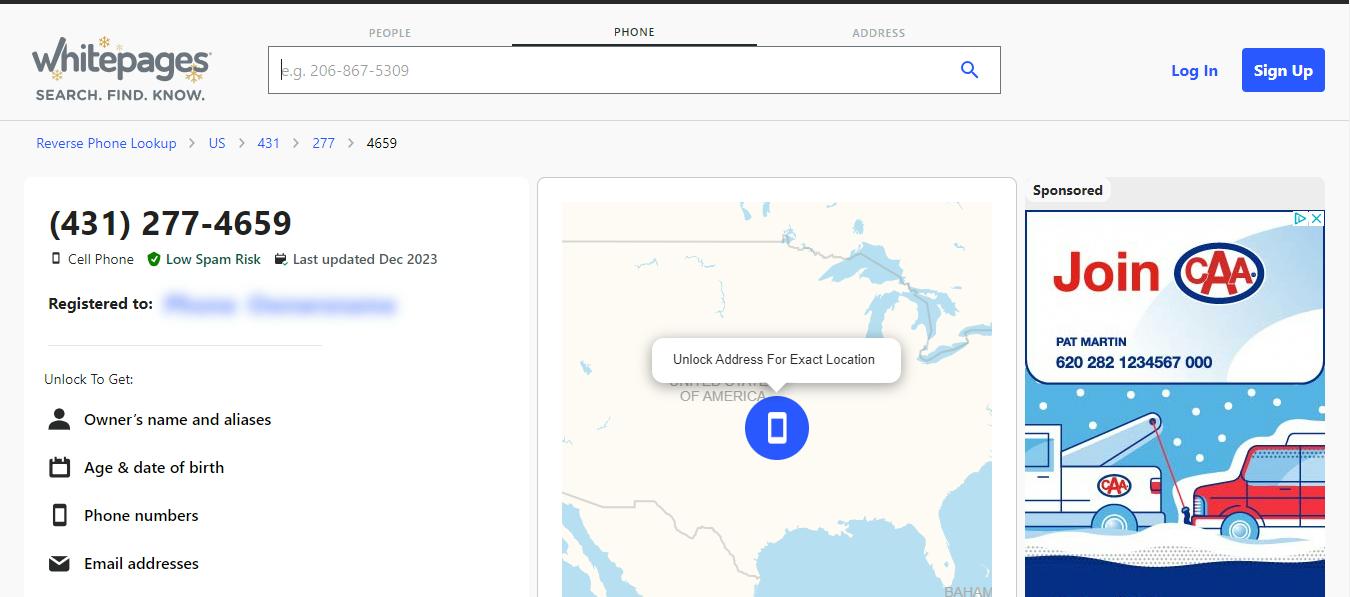Click the blurred Registered to name
Image resolution: width=1350 pixels, height=597 pixels.
click(279, 304)
